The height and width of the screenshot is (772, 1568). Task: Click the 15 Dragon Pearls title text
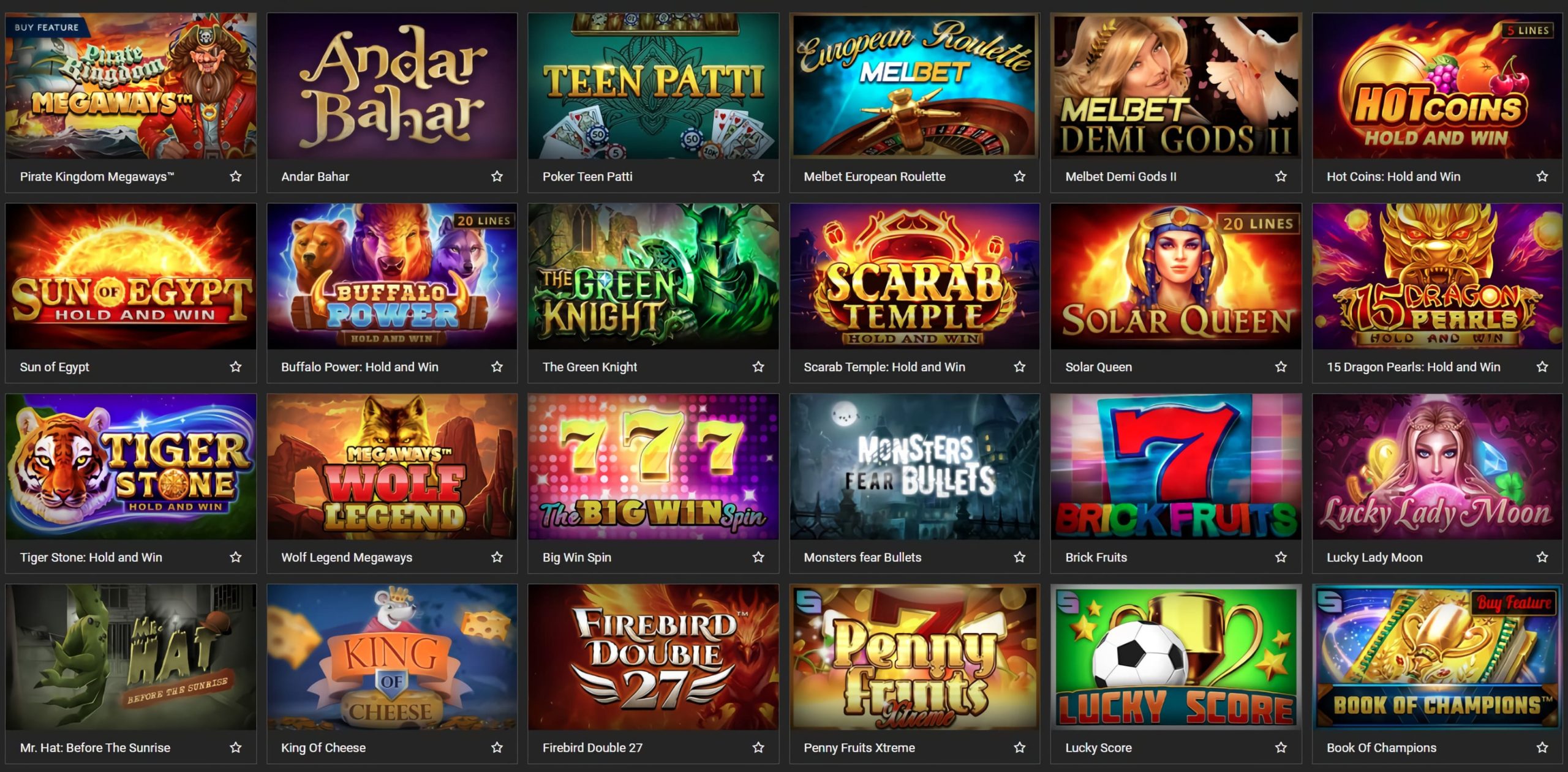pos(1413,367)
